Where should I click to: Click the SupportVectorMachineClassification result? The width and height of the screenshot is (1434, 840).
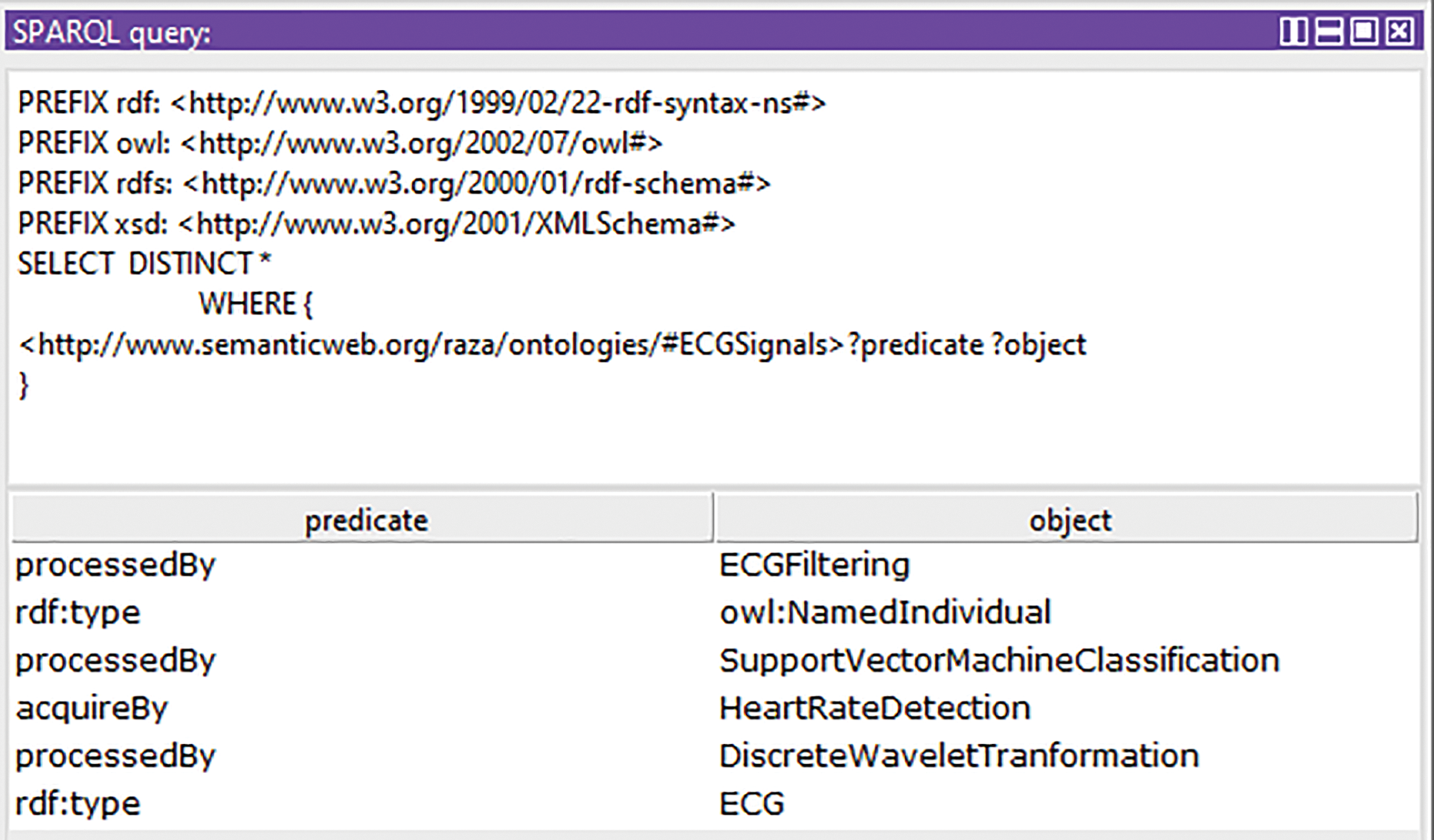pos(999,660)
